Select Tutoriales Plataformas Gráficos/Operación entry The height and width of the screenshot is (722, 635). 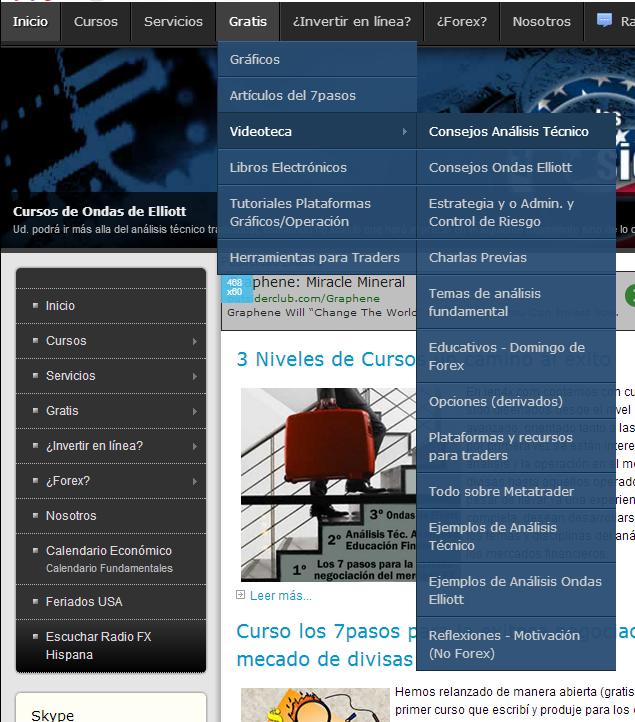[317, 212]
